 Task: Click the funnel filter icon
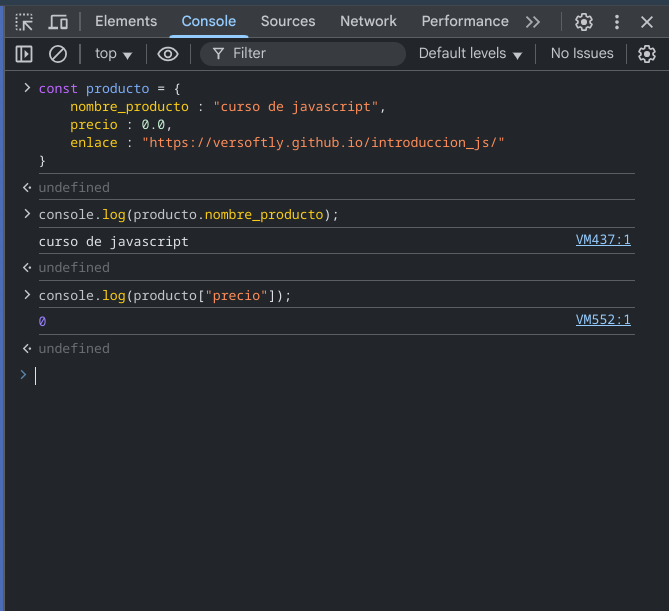click(x=218, y=54)
